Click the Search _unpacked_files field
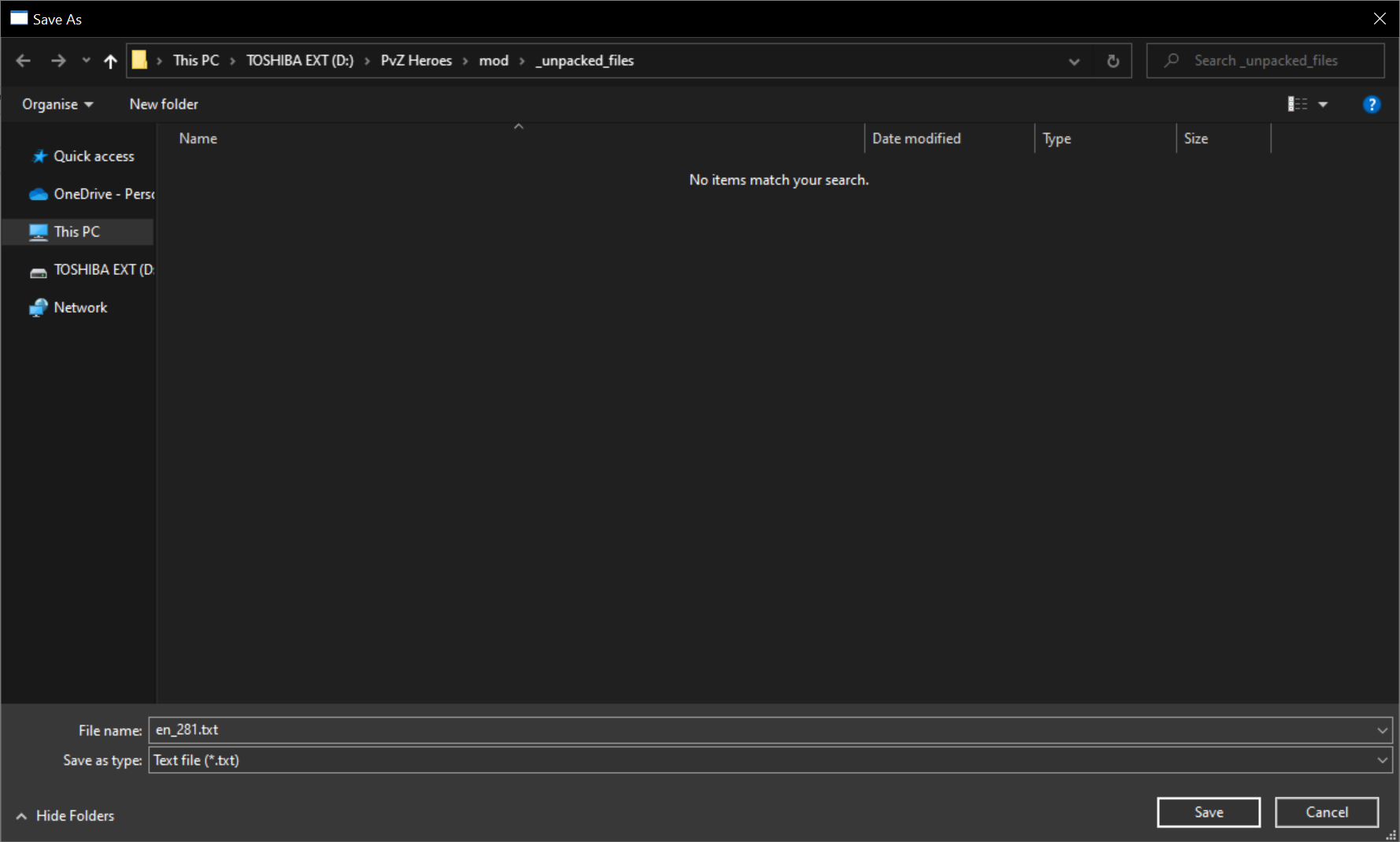 (x=1265, y=61)
